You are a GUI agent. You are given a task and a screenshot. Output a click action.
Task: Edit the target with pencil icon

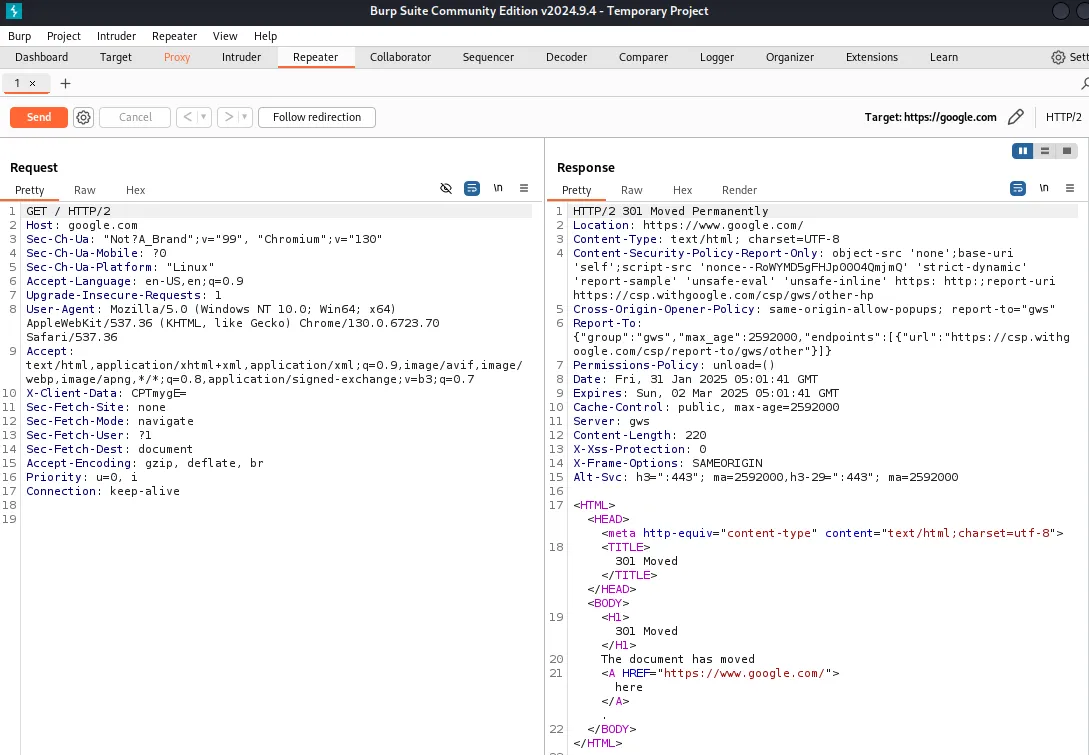[x=1015, y=117]
